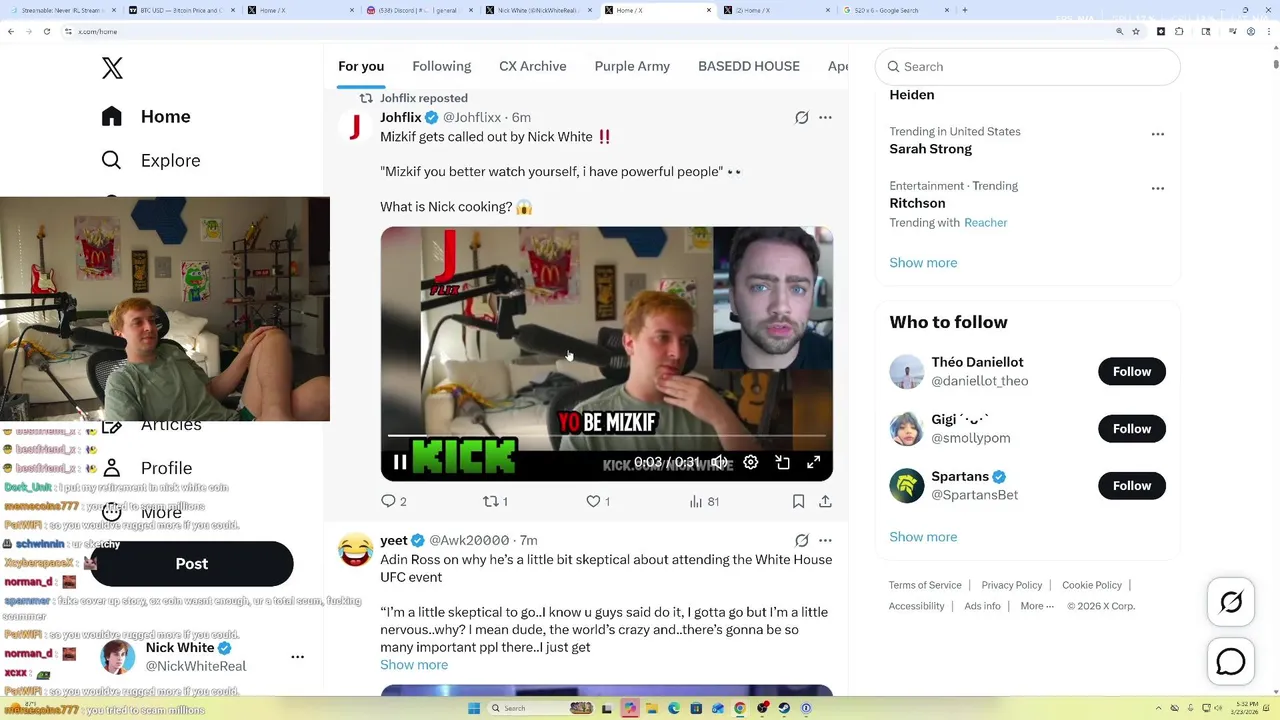
Task: Open Johflix profile avatar
Action: pos(355,127)
